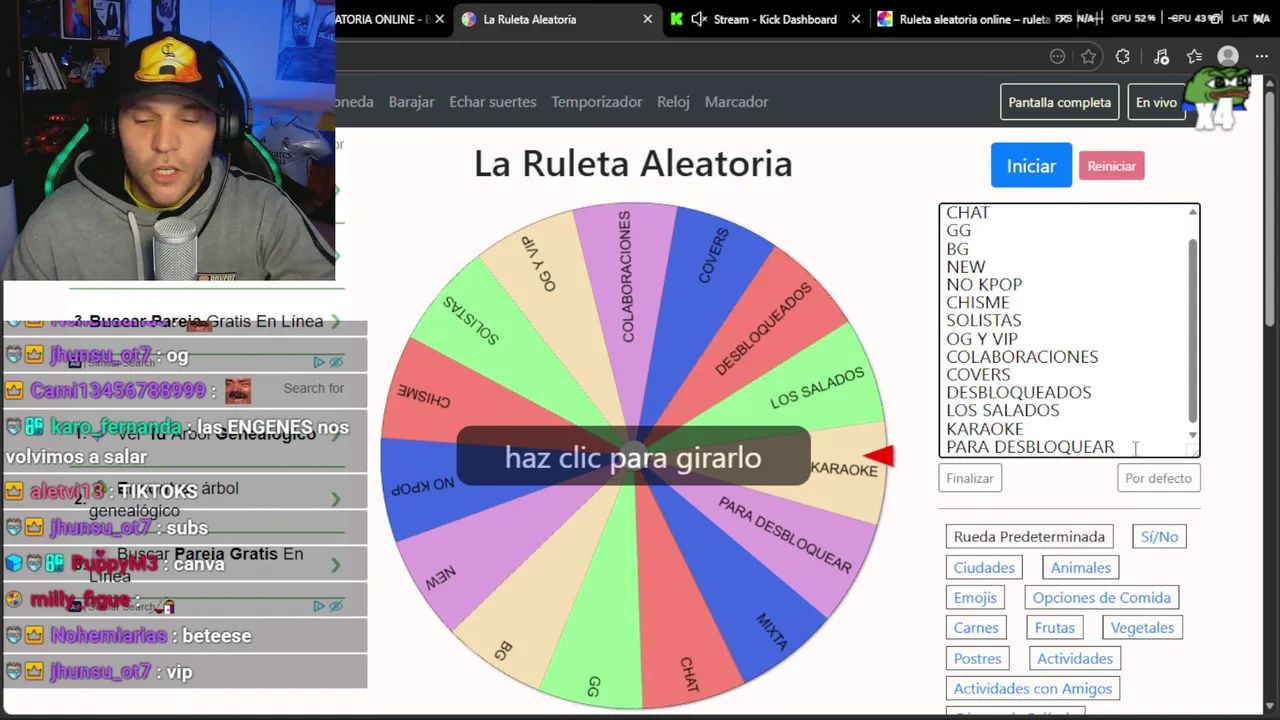Click the KARAOKE wheel segment
Image resolution: width=1280 pixels, height=720 pixels.
point(843,470)
